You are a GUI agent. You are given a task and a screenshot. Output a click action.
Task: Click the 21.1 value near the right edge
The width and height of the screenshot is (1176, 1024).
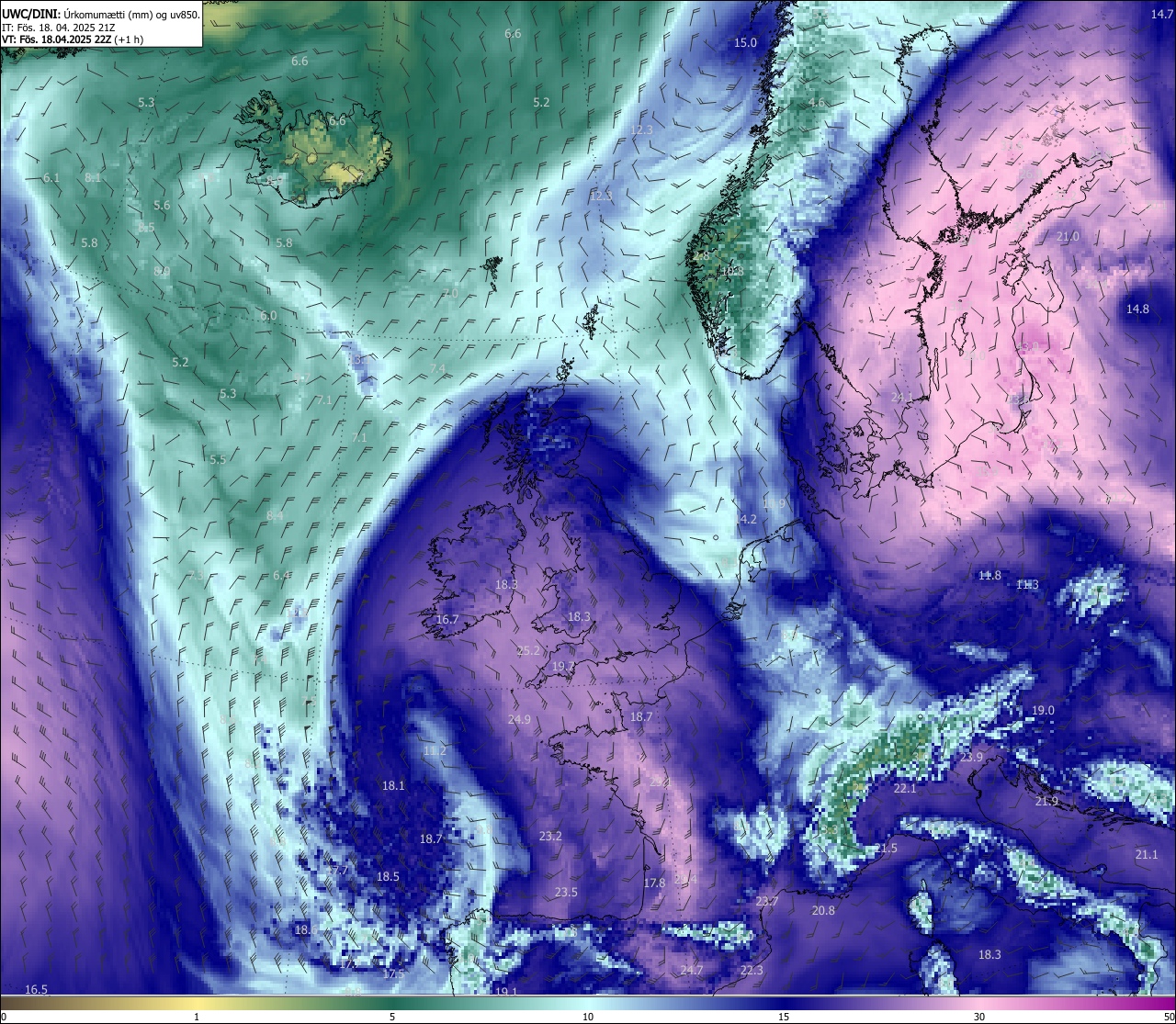tap(1147, 855)
